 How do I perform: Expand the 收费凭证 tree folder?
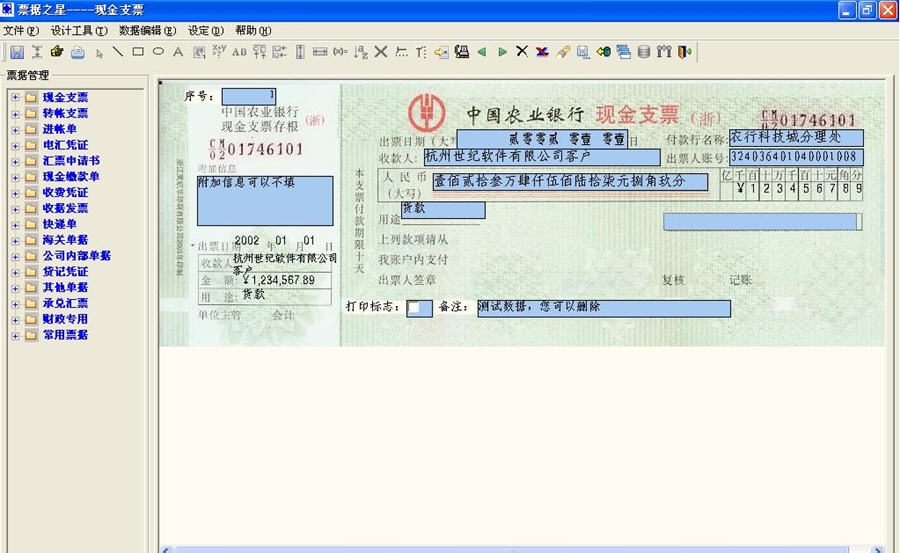coord(15,193)
